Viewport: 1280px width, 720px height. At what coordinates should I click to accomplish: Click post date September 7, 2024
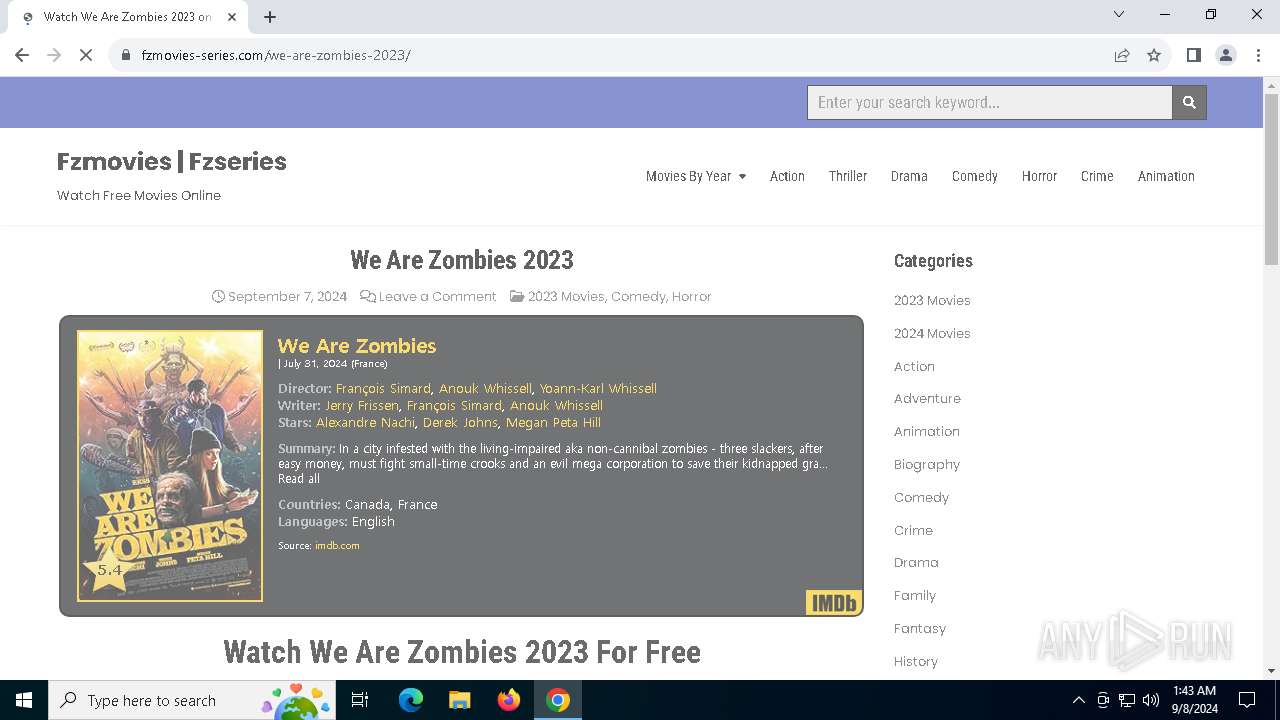click(287, 296)
